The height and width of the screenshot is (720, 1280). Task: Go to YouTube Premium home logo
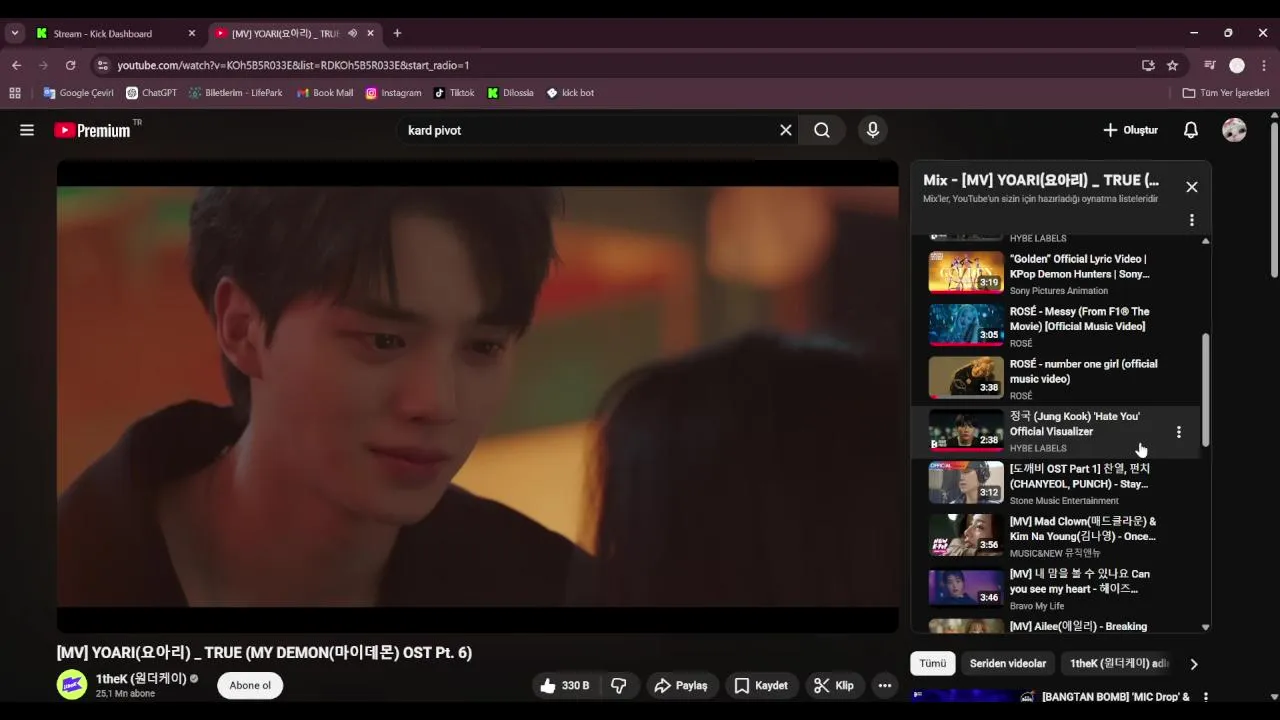tap(92, 130)
